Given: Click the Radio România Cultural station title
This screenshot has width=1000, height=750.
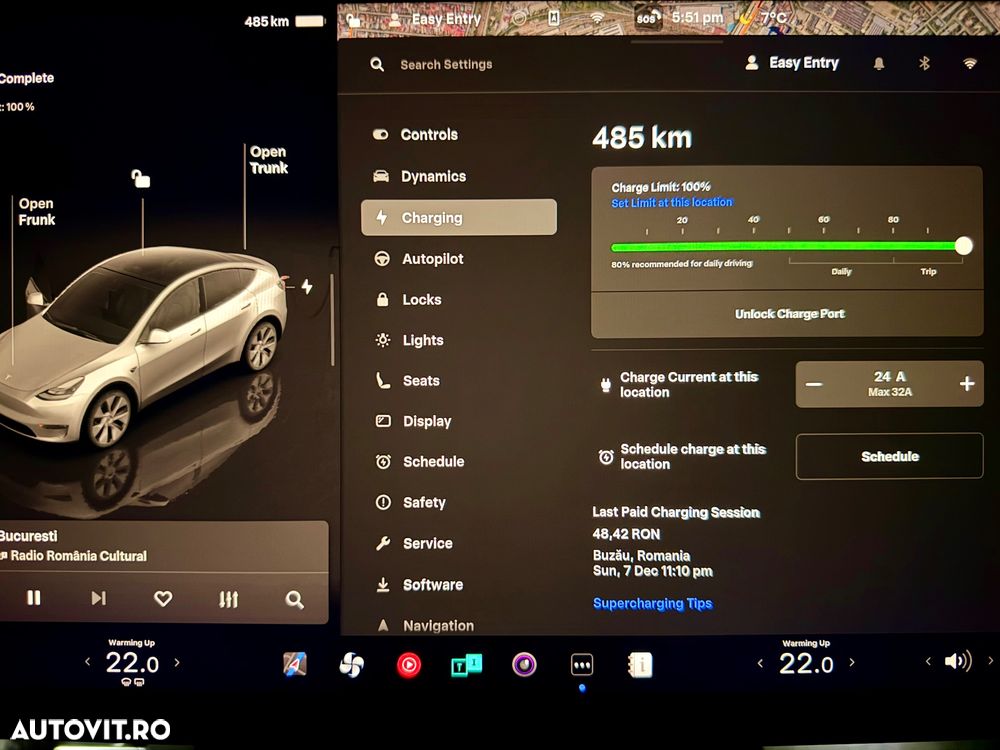Looking at the screenshot, I should point(78,555).
